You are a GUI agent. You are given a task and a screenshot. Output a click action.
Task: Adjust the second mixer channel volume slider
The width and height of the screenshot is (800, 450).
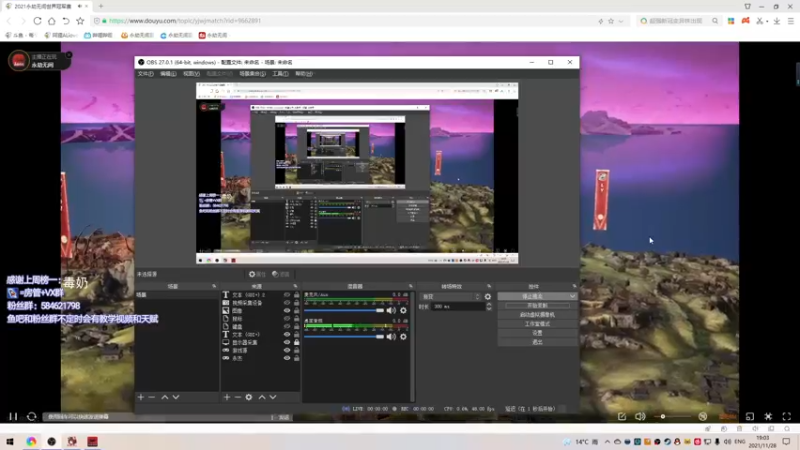344,337
